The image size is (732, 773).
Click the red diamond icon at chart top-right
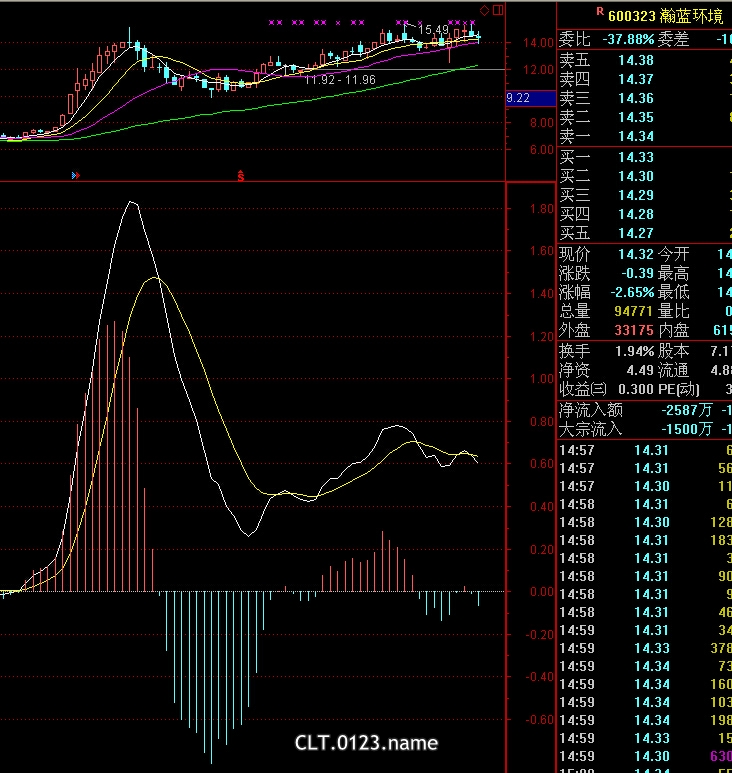coord(485,10)
